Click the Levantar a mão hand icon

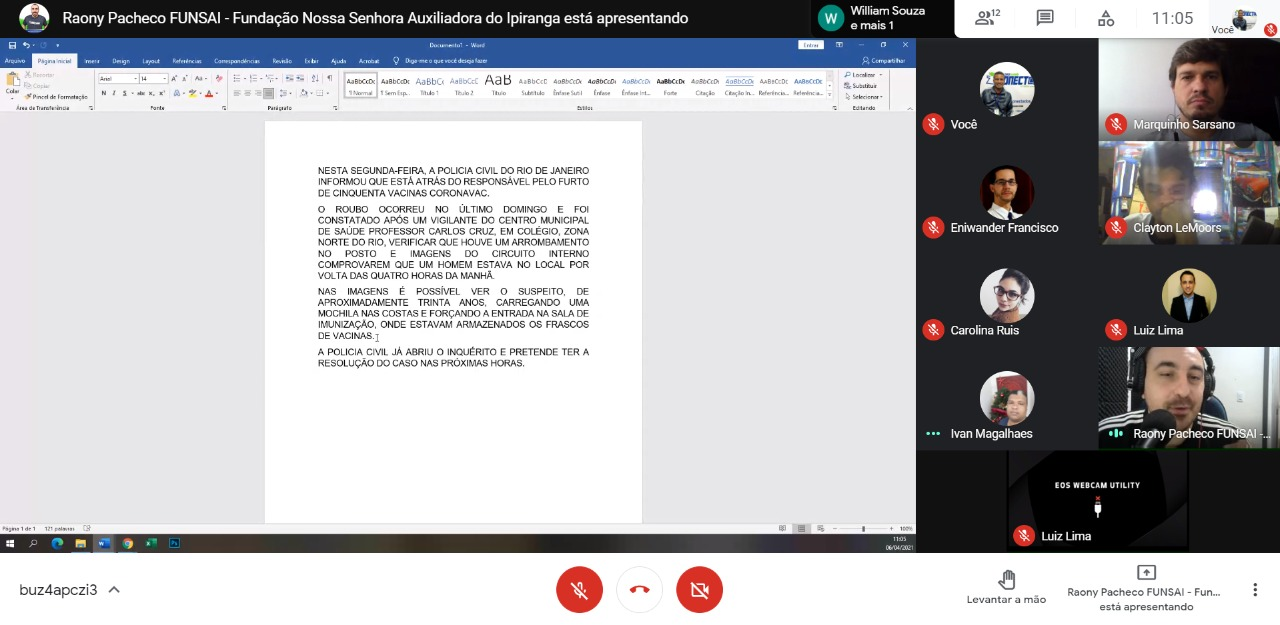1006,579
